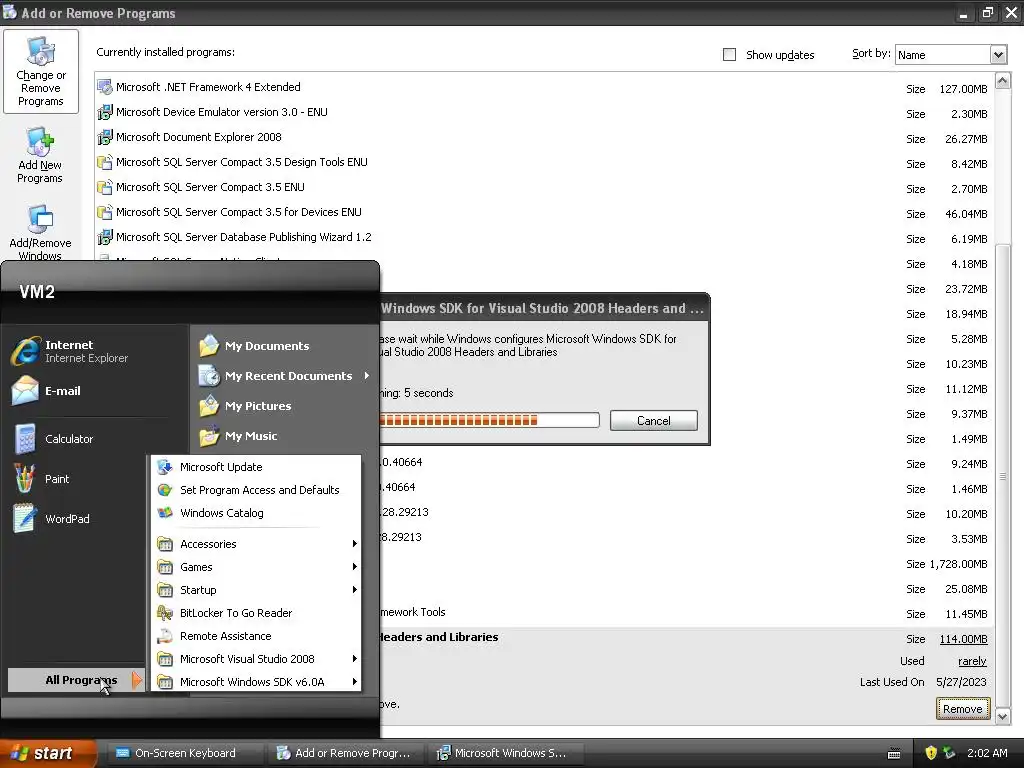Viewport: 1024px width, 768px height.
Task: Click Microsoft .NET Framework 4 Extended icon
Action: [104, 87]
